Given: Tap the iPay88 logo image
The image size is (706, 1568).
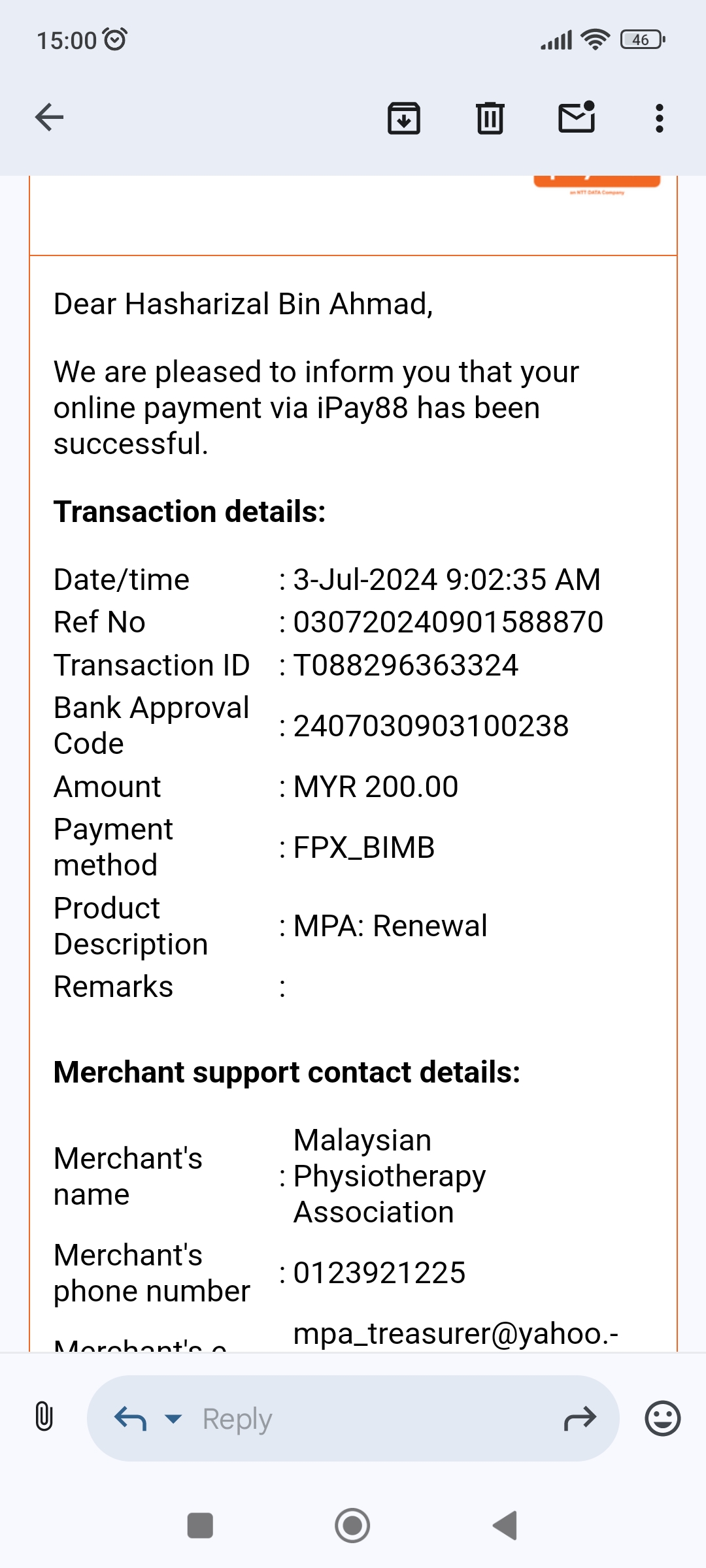Looking at the screenshot, I should coord(596,182).
